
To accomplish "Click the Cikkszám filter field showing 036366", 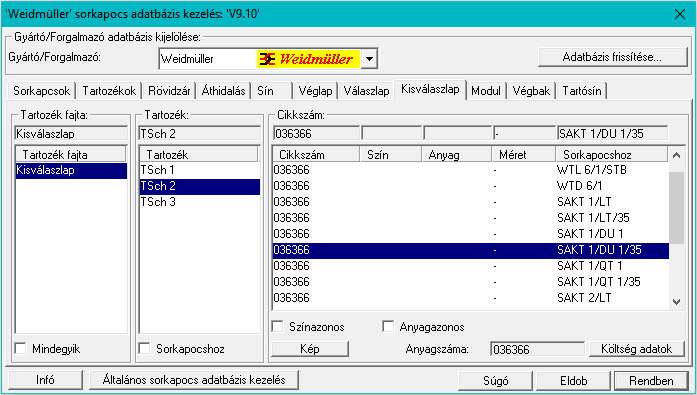I will click(316, 133).
